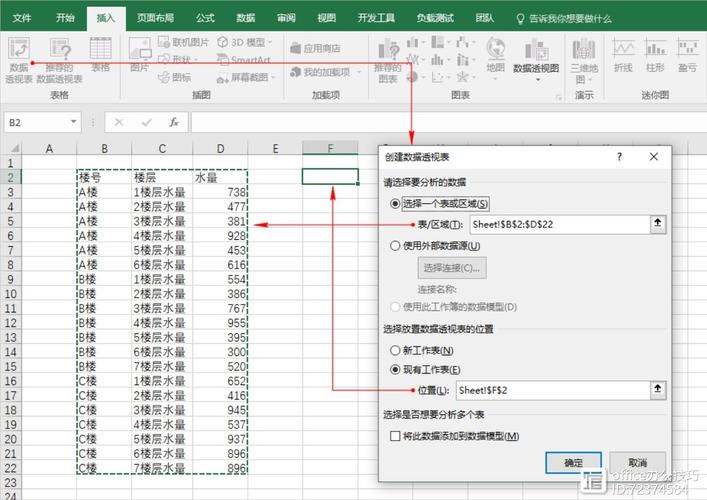Screen dimensions: 707x500
Task: Open the Shapes (形状) gallery
Action: 178,60
